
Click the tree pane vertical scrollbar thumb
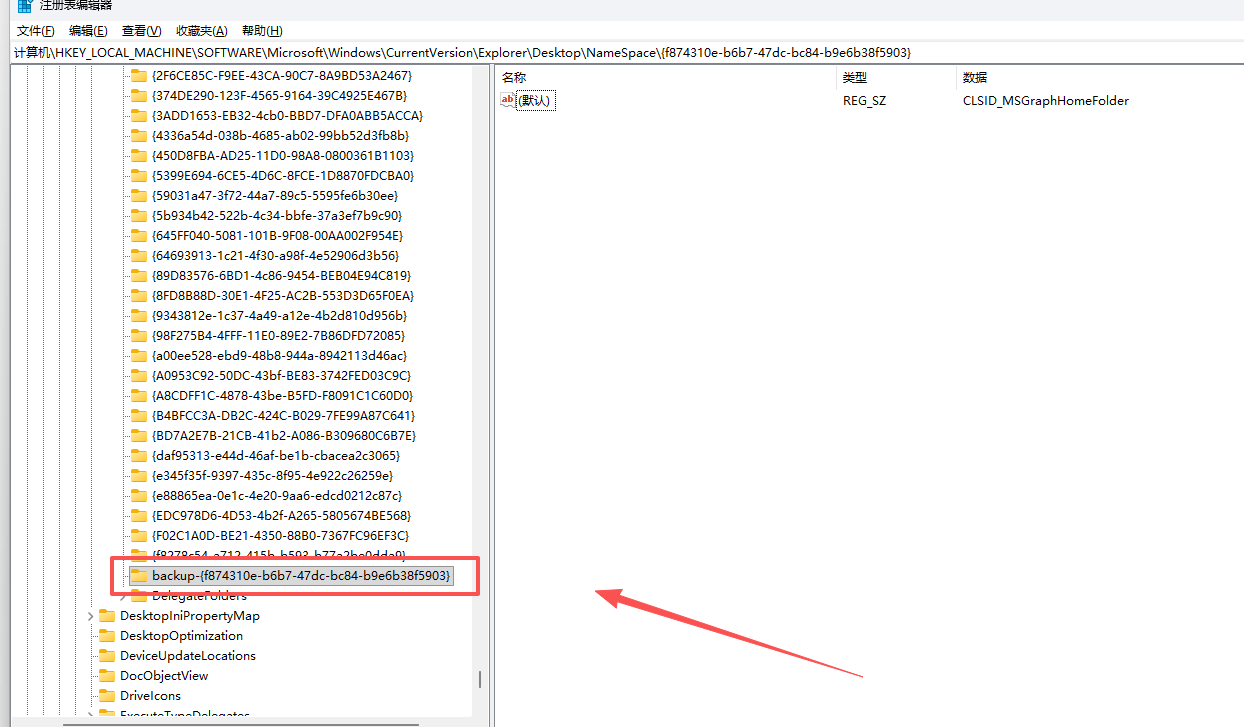(480, 679)
